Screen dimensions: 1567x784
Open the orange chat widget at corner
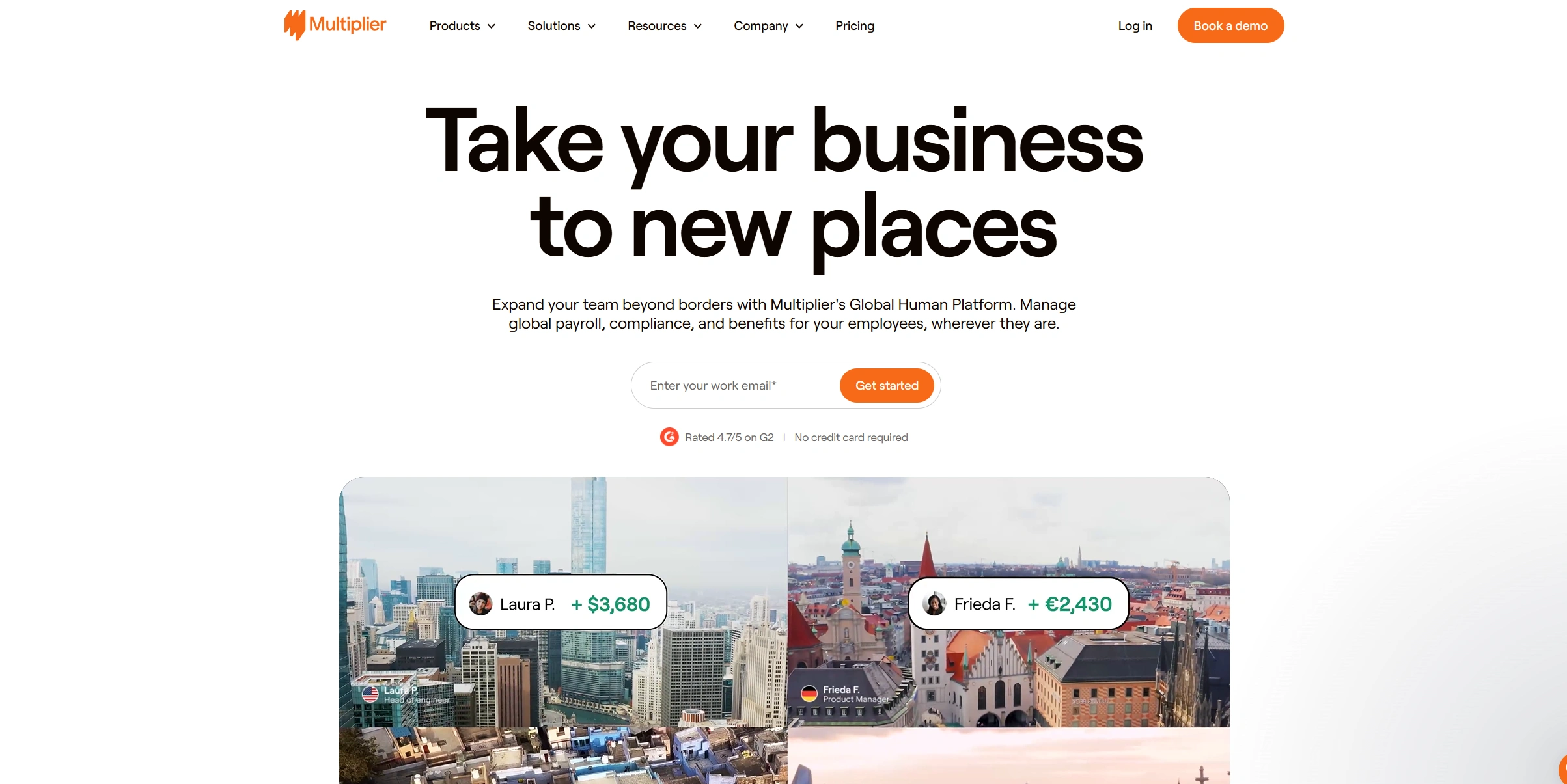coord(1562,770)
